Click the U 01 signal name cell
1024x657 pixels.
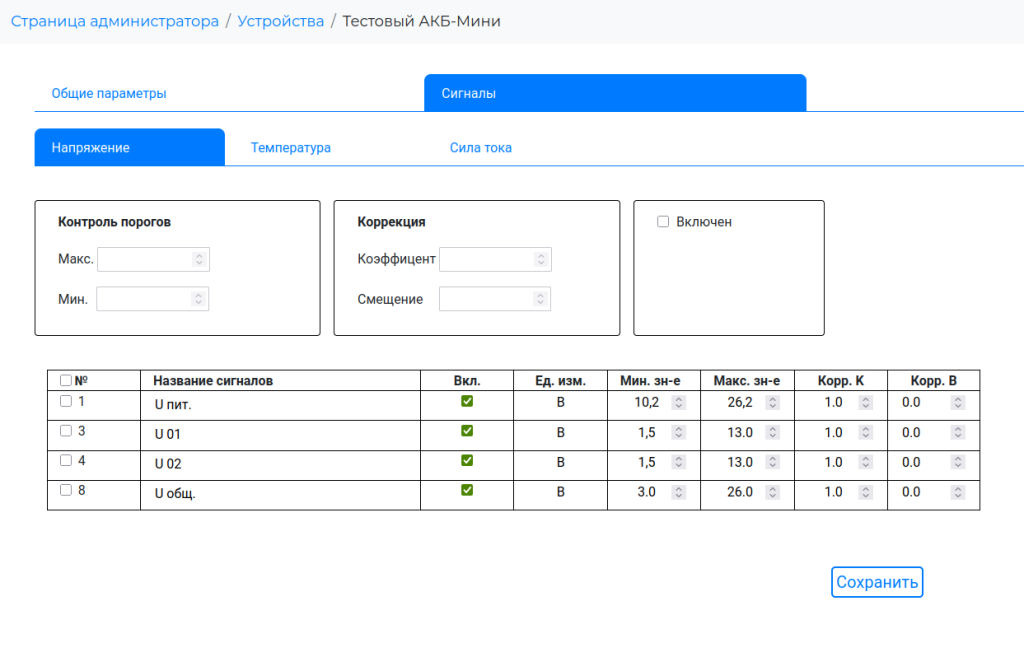(280, 435)
